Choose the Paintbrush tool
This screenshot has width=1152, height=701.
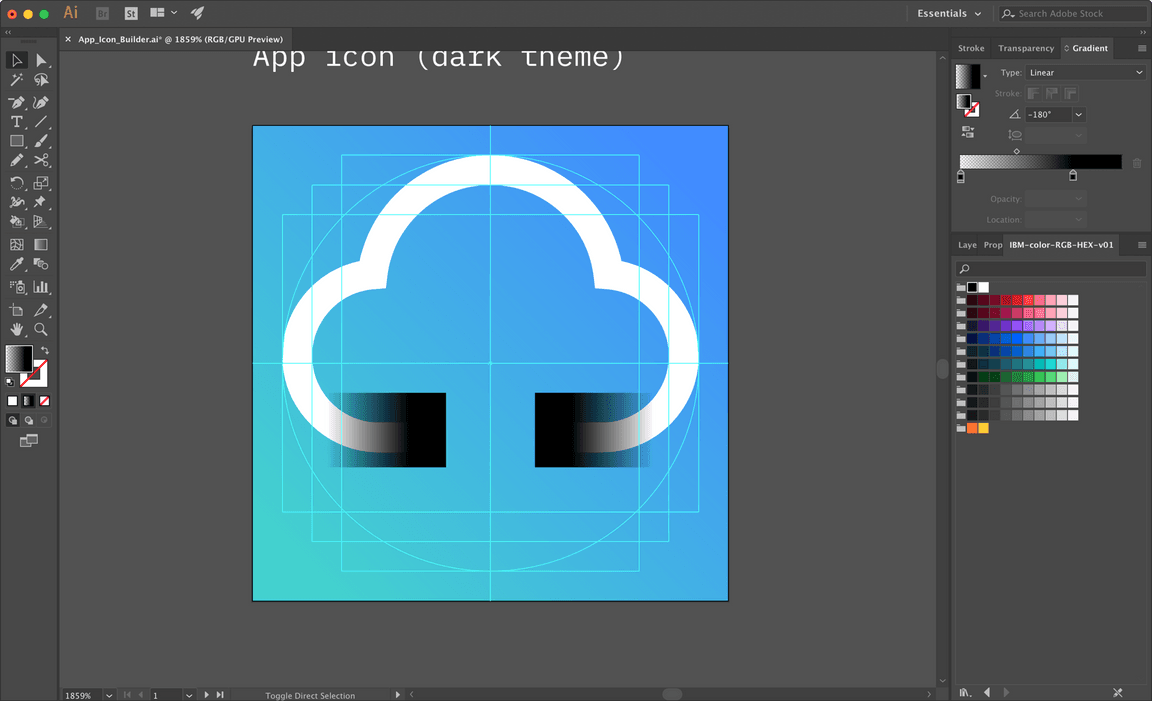pos(41,143)
